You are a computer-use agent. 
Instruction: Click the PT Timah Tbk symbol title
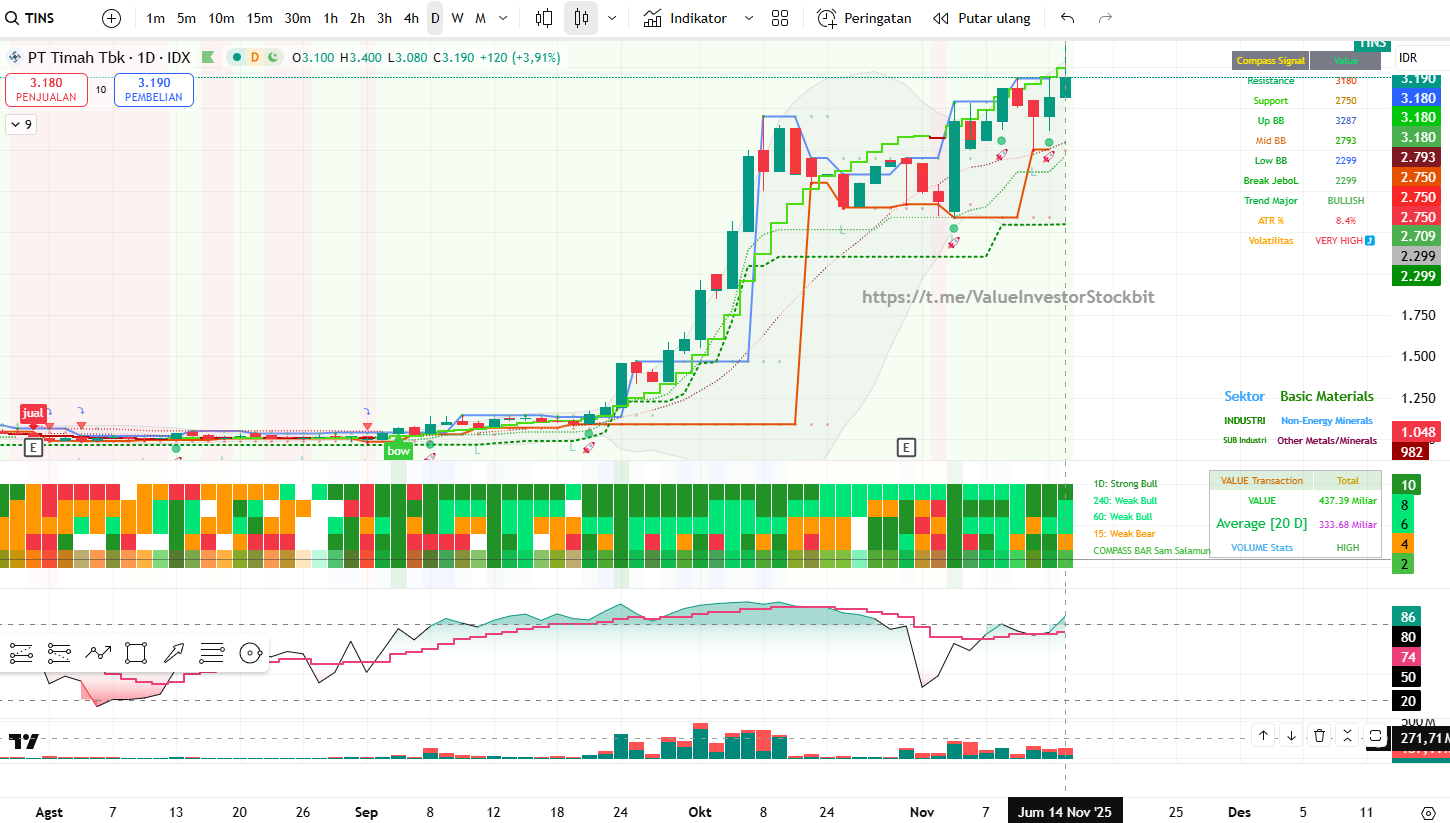(x=109, y=58)
